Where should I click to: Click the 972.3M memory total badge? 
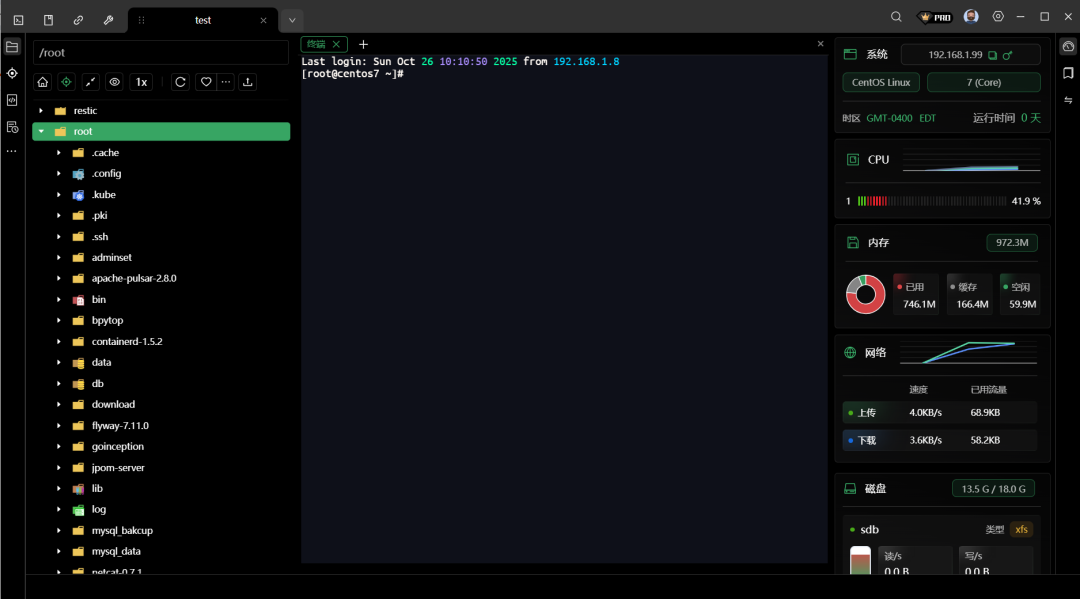point(1012,242)
